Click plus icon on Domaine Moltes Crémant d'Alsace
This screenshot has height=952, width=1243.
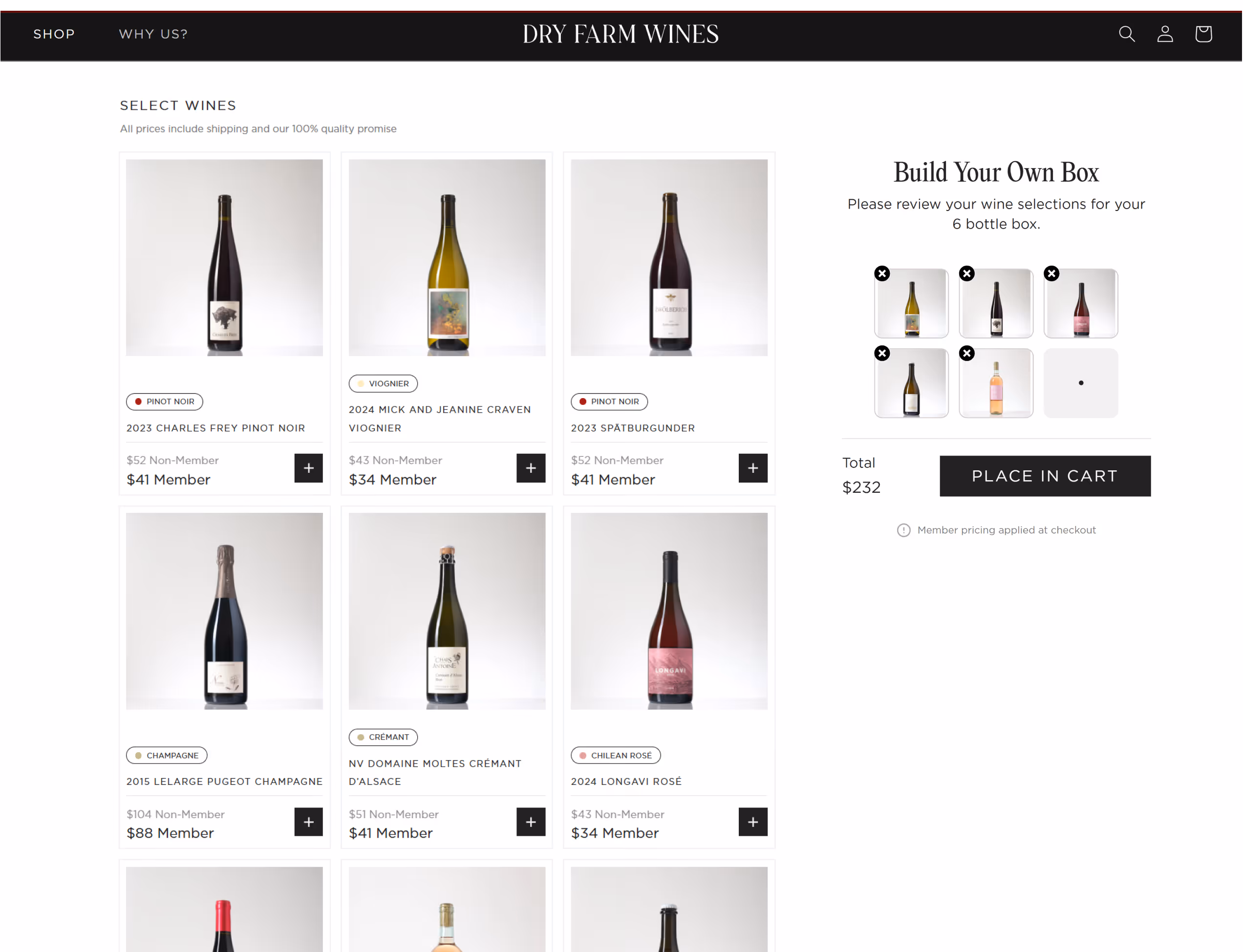tap(531, 822)
